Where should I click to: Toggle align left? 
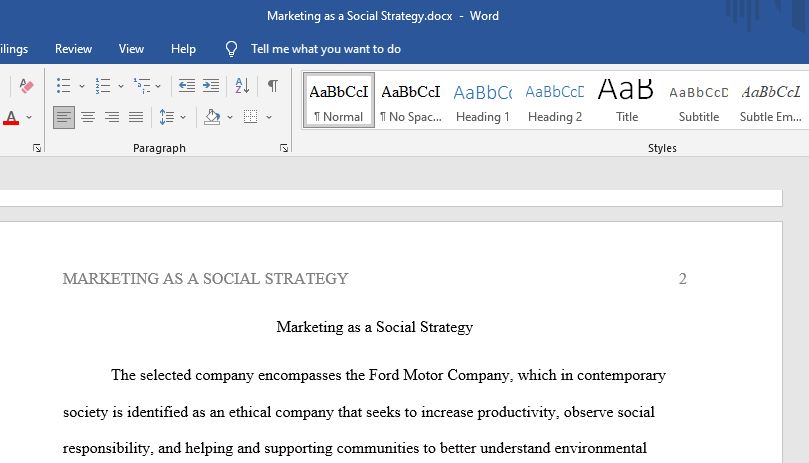click(63, 117)
